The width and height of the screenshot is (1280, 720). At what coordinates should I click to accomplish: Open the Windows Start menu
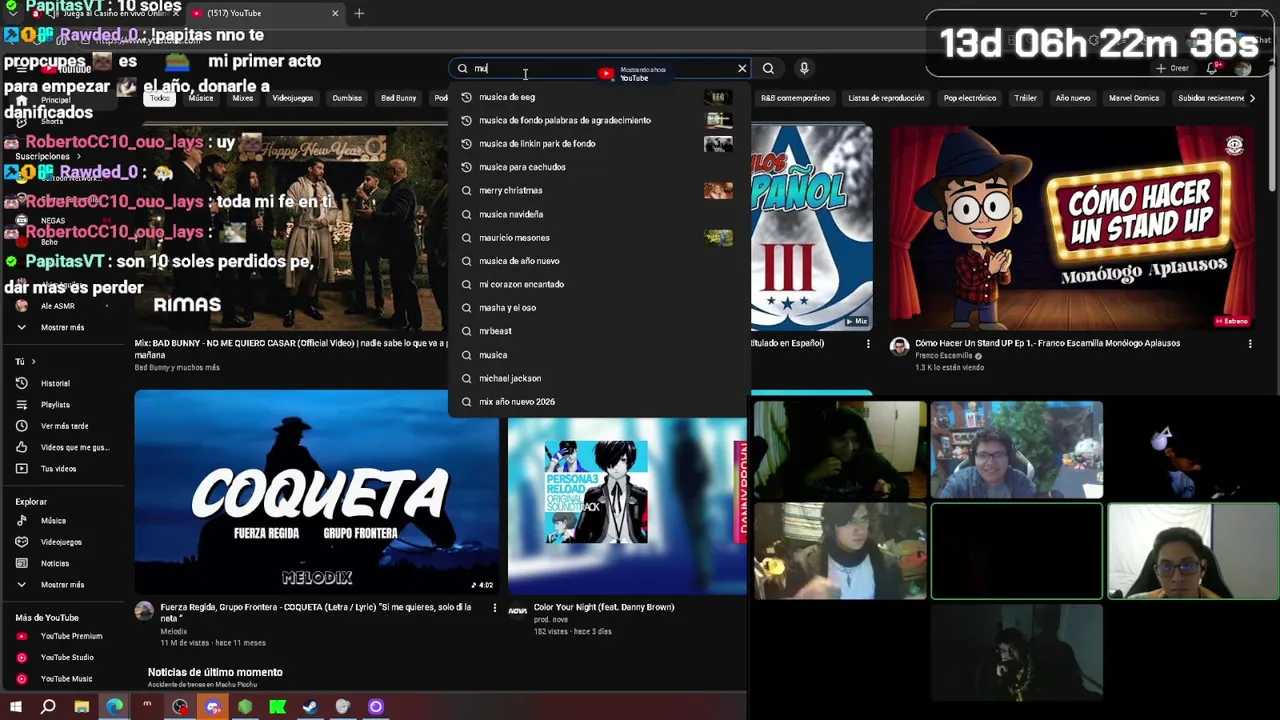click(15, 707)
